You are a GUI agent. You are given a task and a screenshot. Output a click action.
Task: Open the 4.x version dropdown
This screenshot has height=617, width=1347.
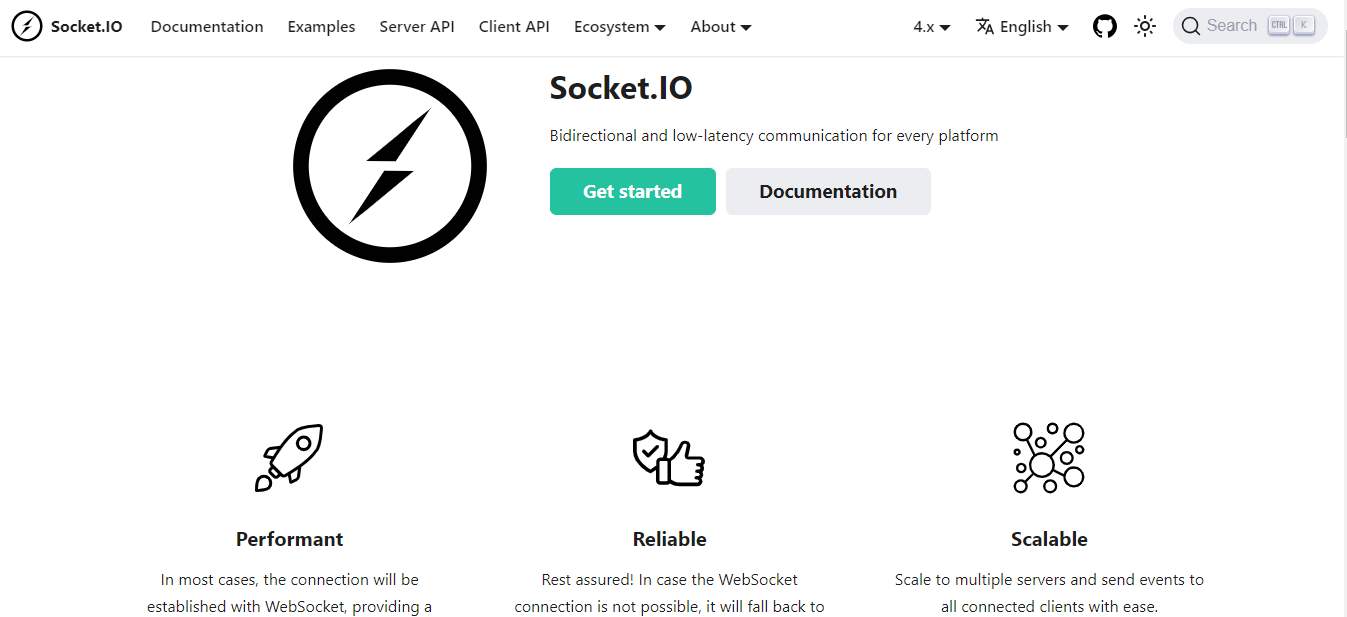coord(932,27)
